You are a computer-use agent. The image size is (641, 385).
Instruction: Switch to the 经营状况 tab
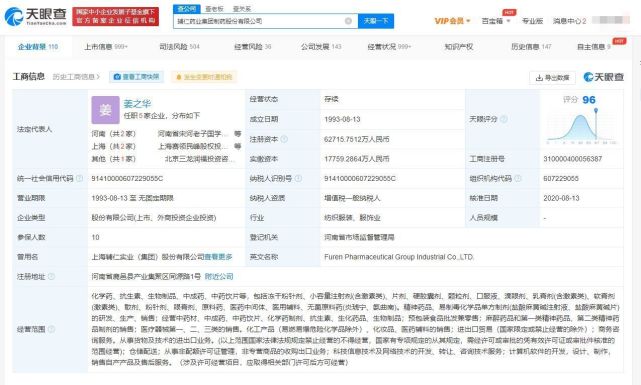[389, 47]
